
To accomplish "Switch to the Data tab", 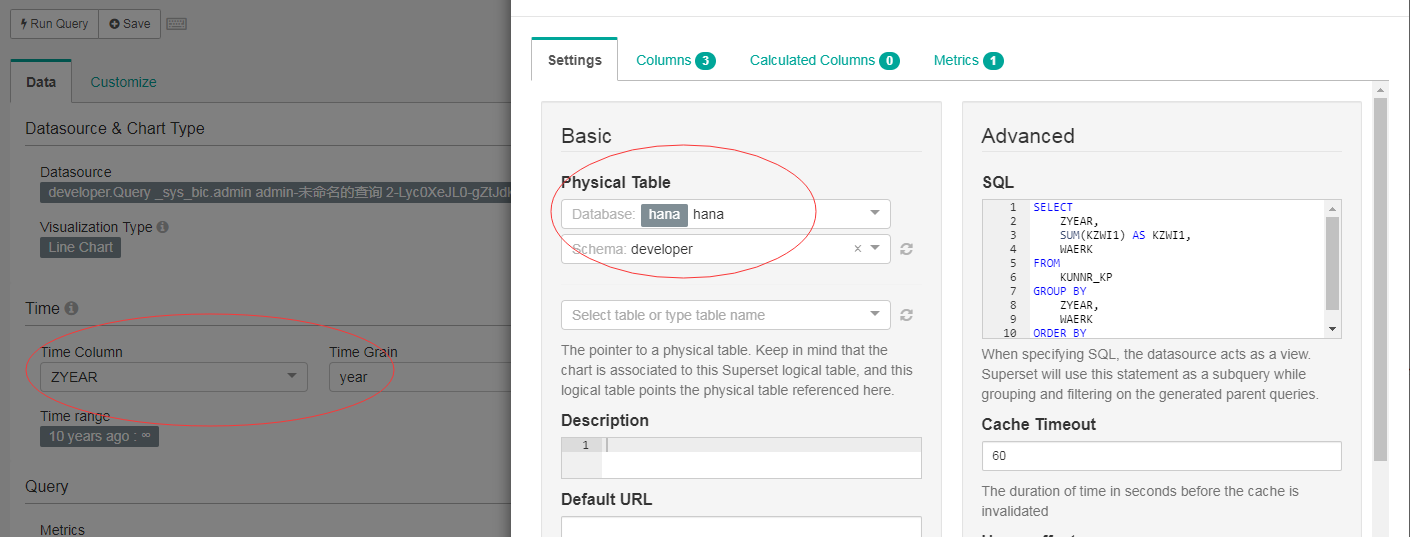I will 41,82.
